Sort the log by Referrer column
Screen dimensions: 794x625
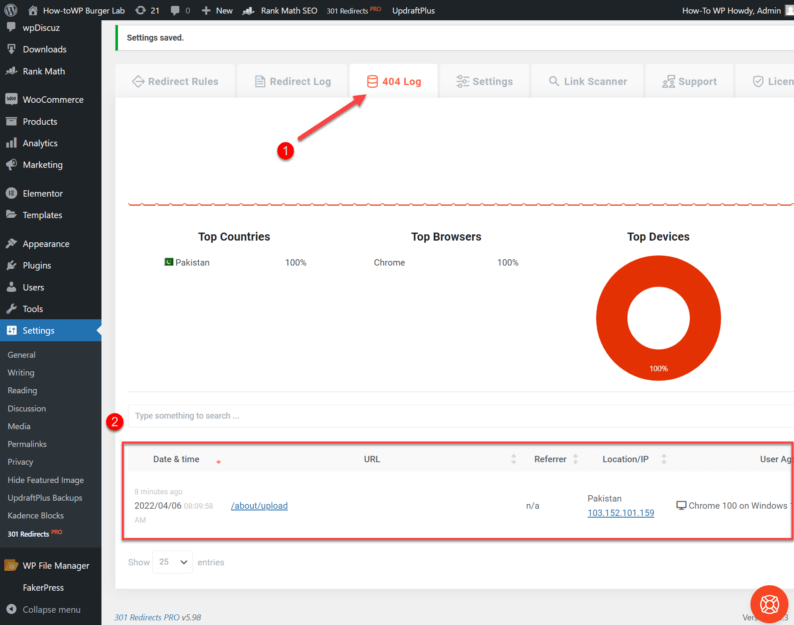click(x=550, y=459)
